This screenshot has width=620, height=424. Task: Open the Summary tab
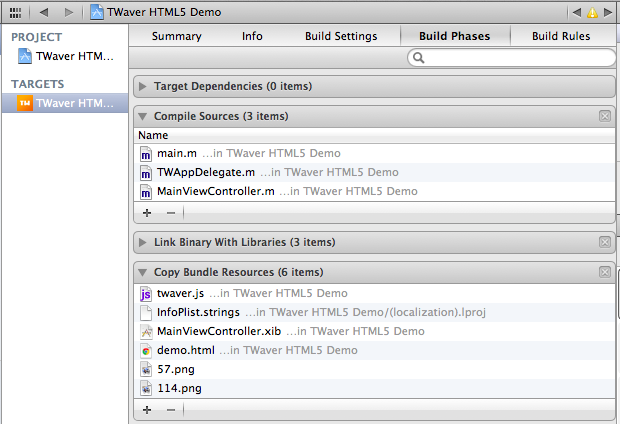(177, 36)
